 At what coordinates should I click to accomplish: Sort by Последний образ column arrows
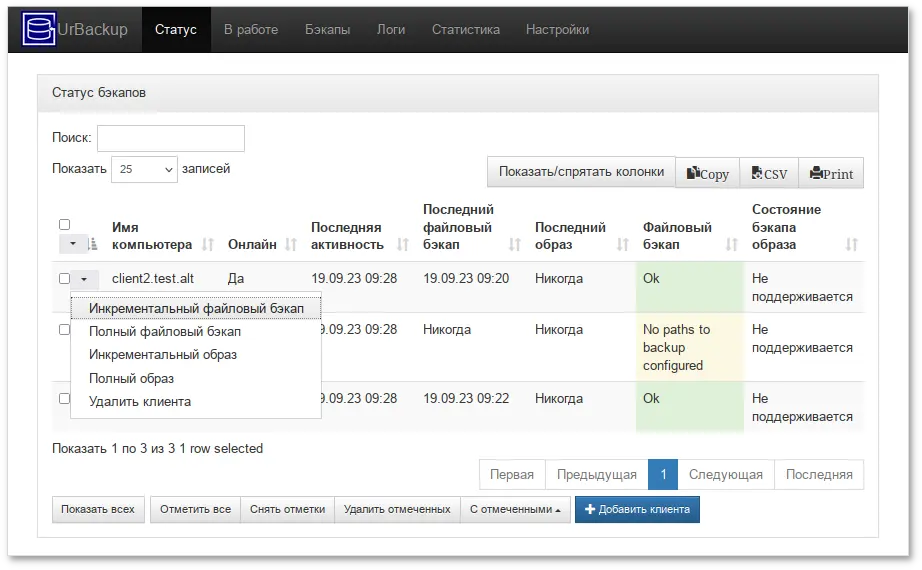623,245
